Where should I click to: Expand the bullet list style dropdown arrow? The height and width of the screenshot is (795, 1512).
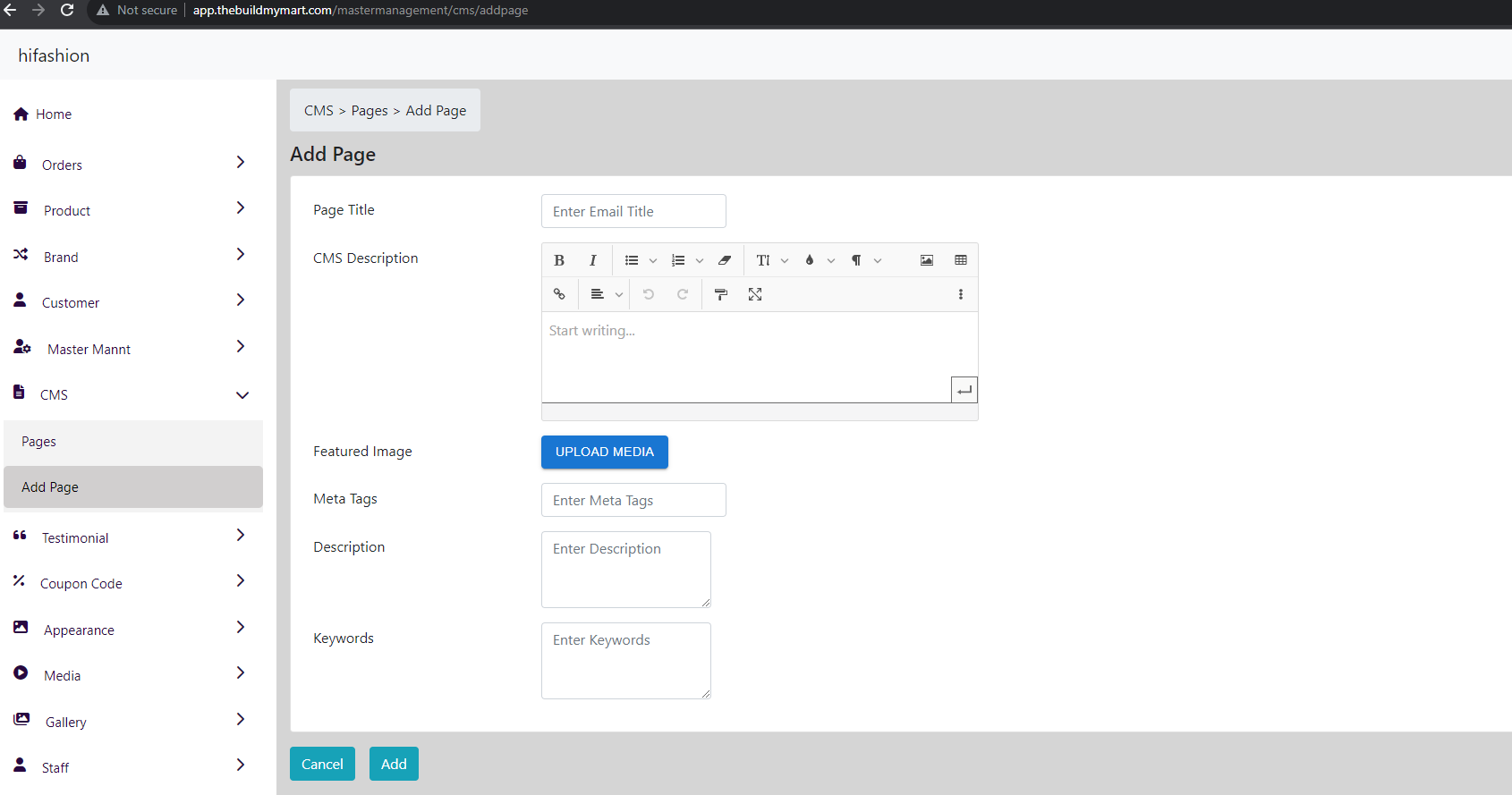point(653,261)
